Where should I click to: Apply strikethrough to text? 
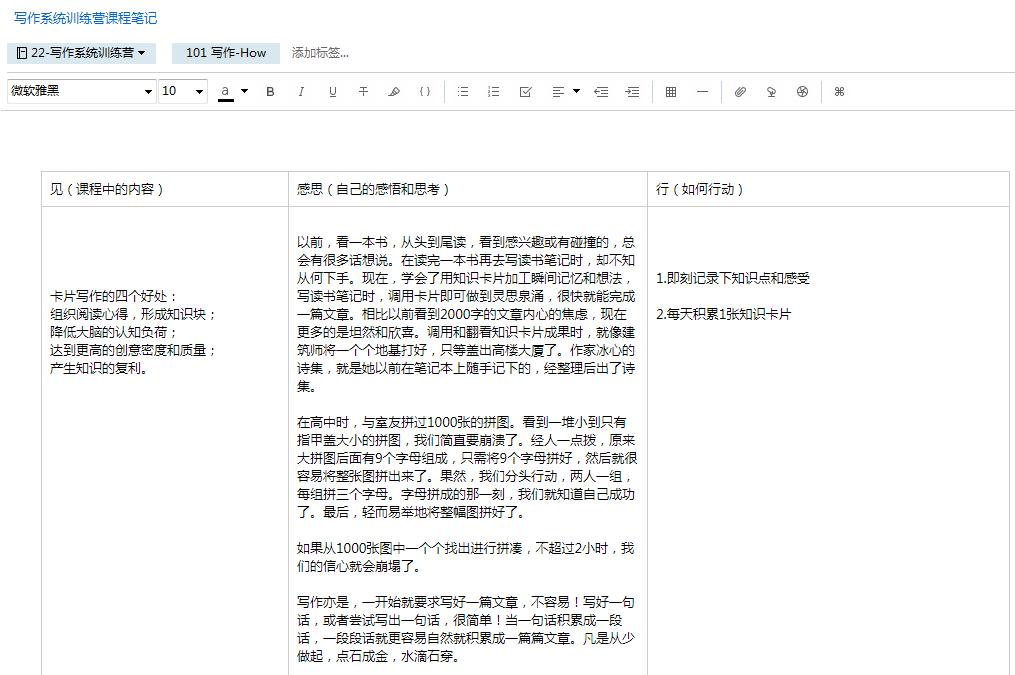point(363,92)
